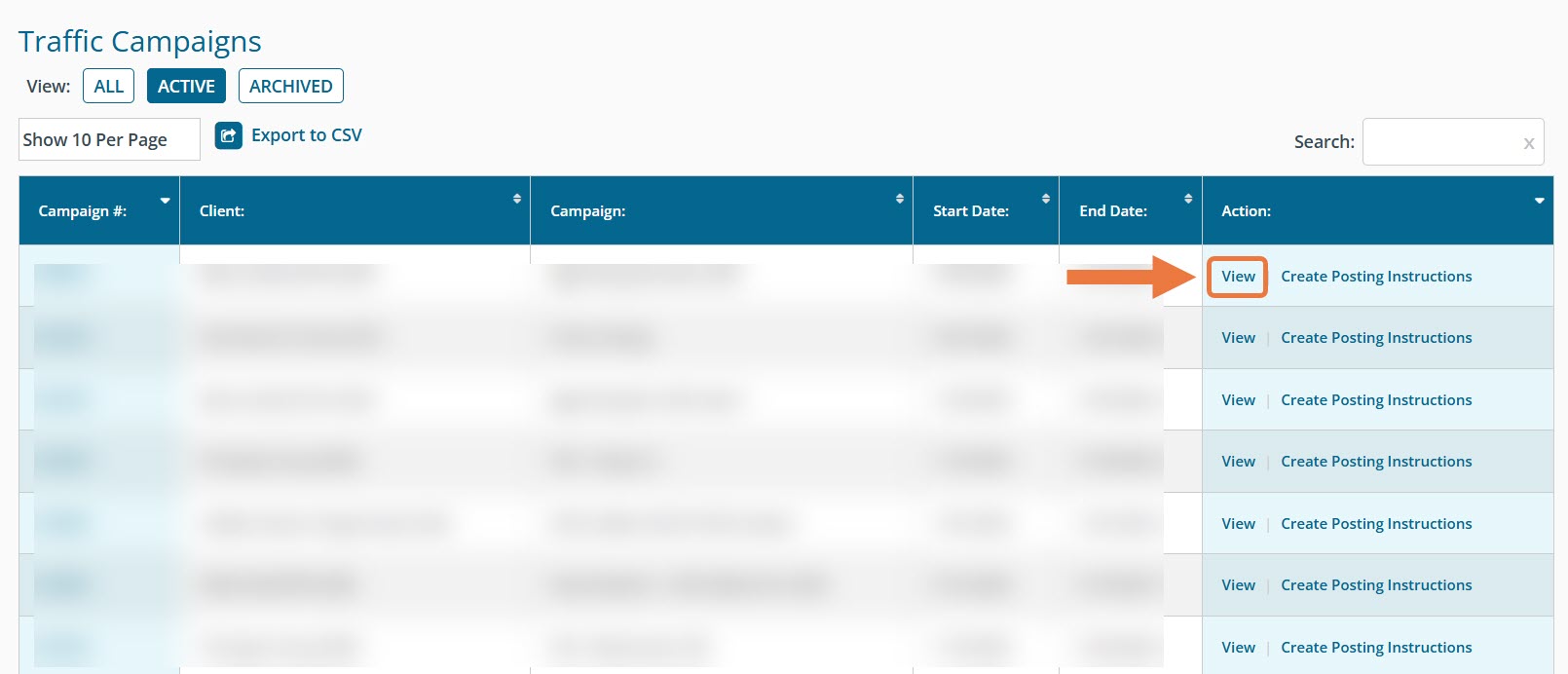Image resolution: width=1568 pixels, height=674 pixels.
Task: Open the Show 10 Per Page dropdown
Action: (108, 139)
